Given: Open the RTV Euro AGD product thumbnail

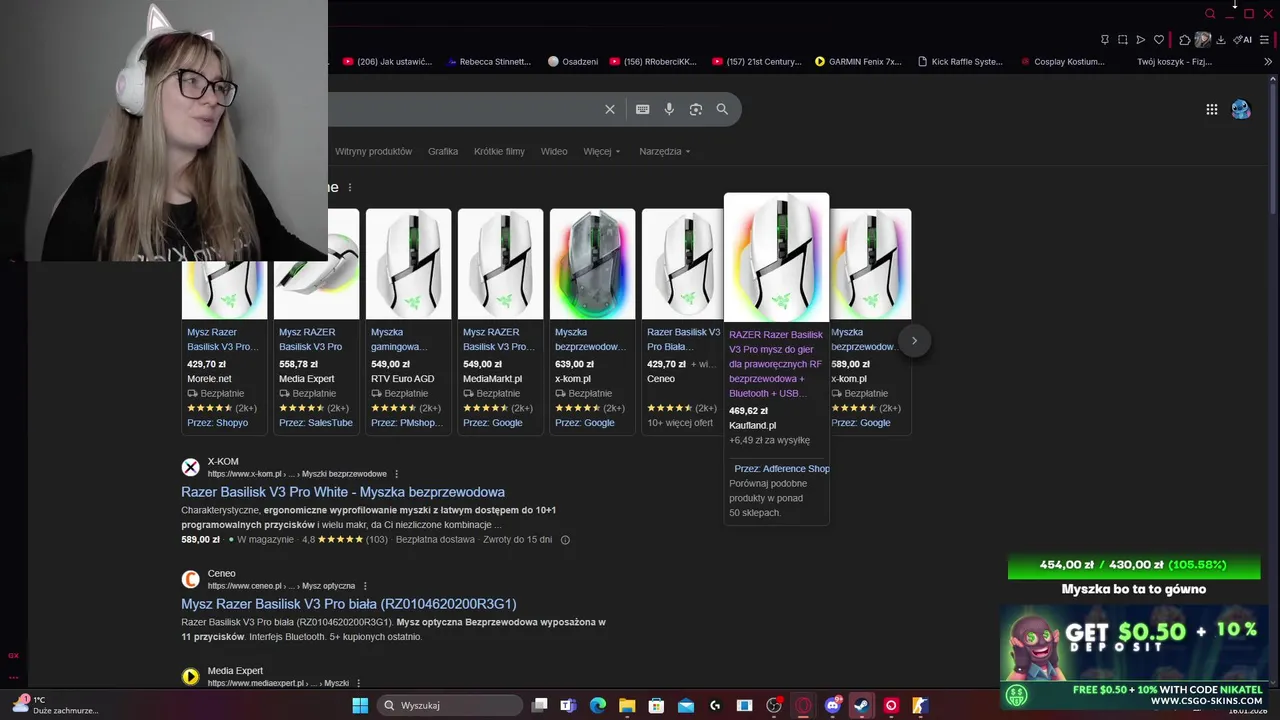Looking at the screenshot, I should click(x=408, y=264).
